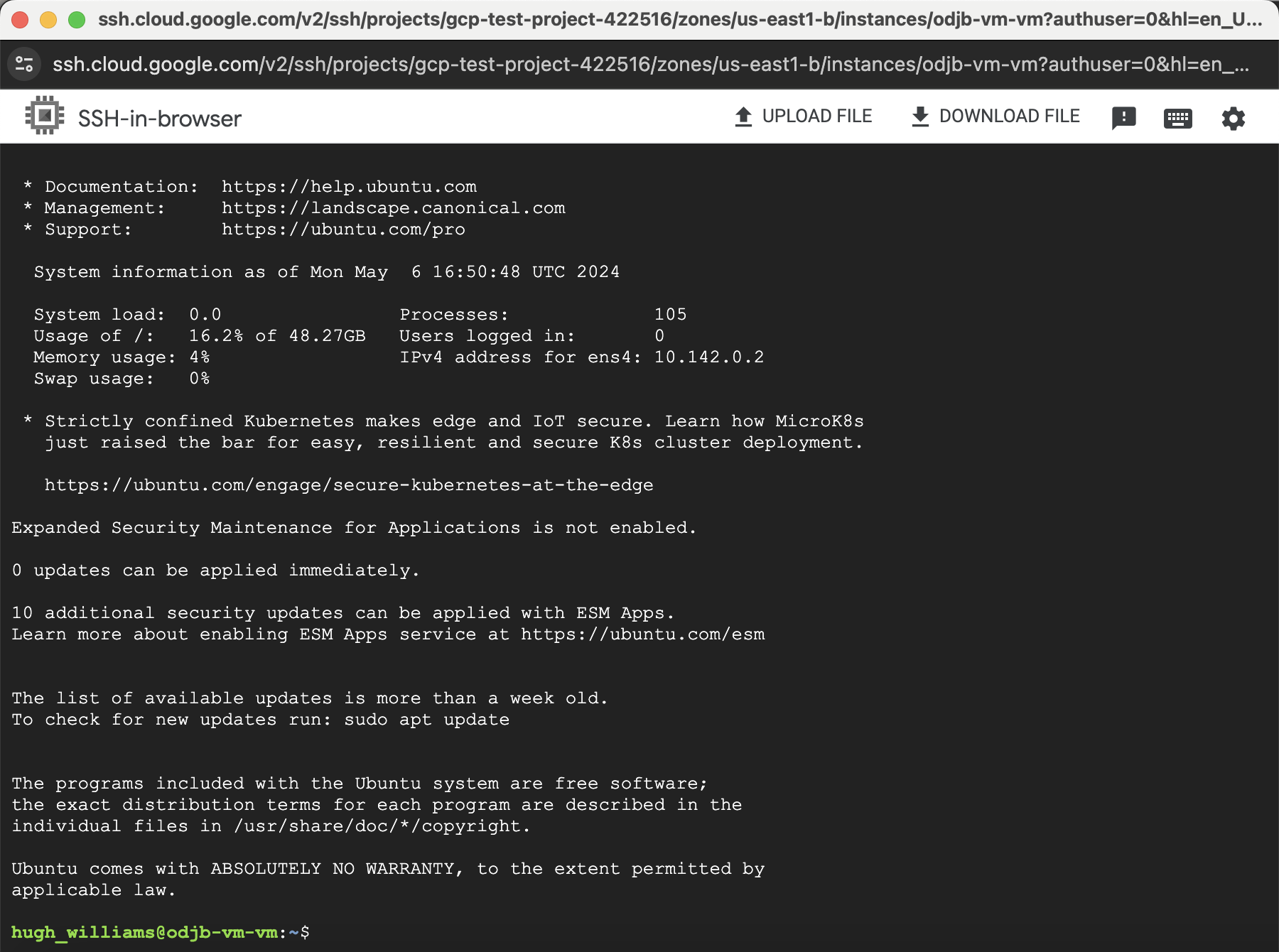Click the secure-kubernetes-at-the-edge URL

[x=349, y=485]
